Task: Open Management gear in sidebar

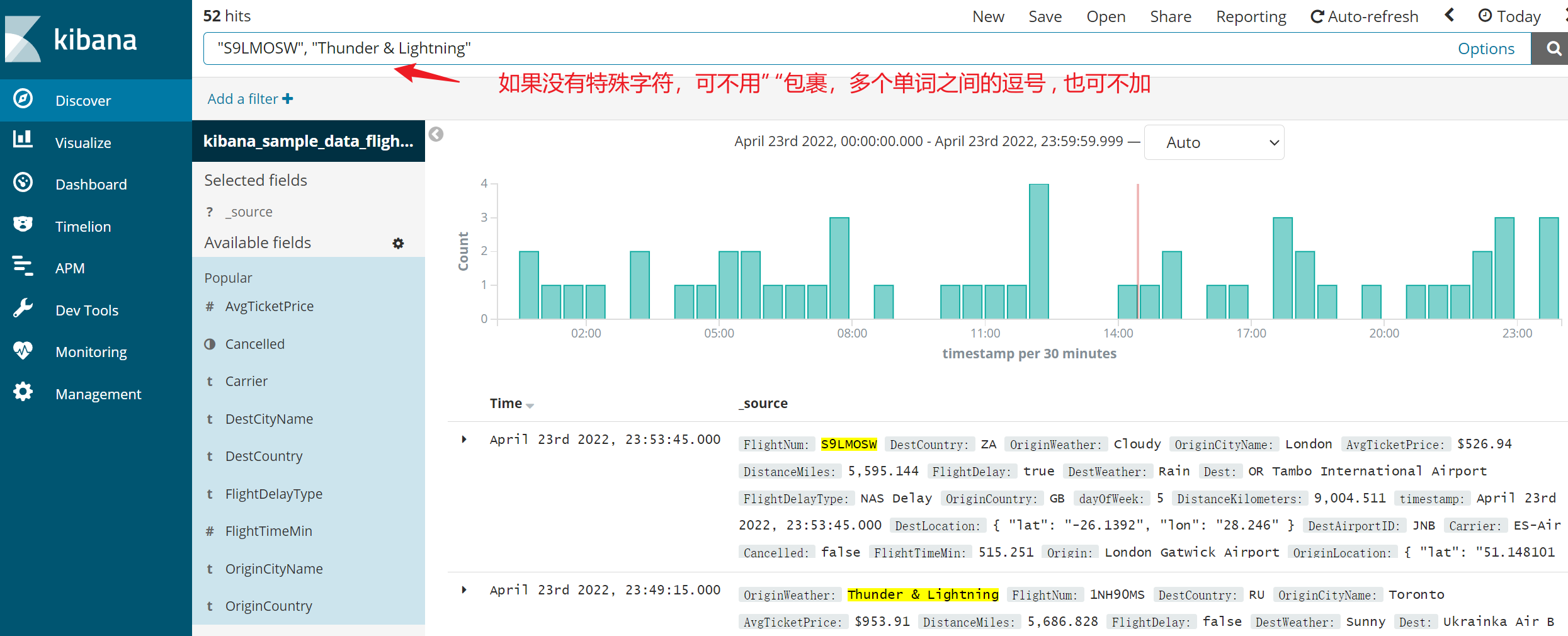Action: click(x=23, y=392)
